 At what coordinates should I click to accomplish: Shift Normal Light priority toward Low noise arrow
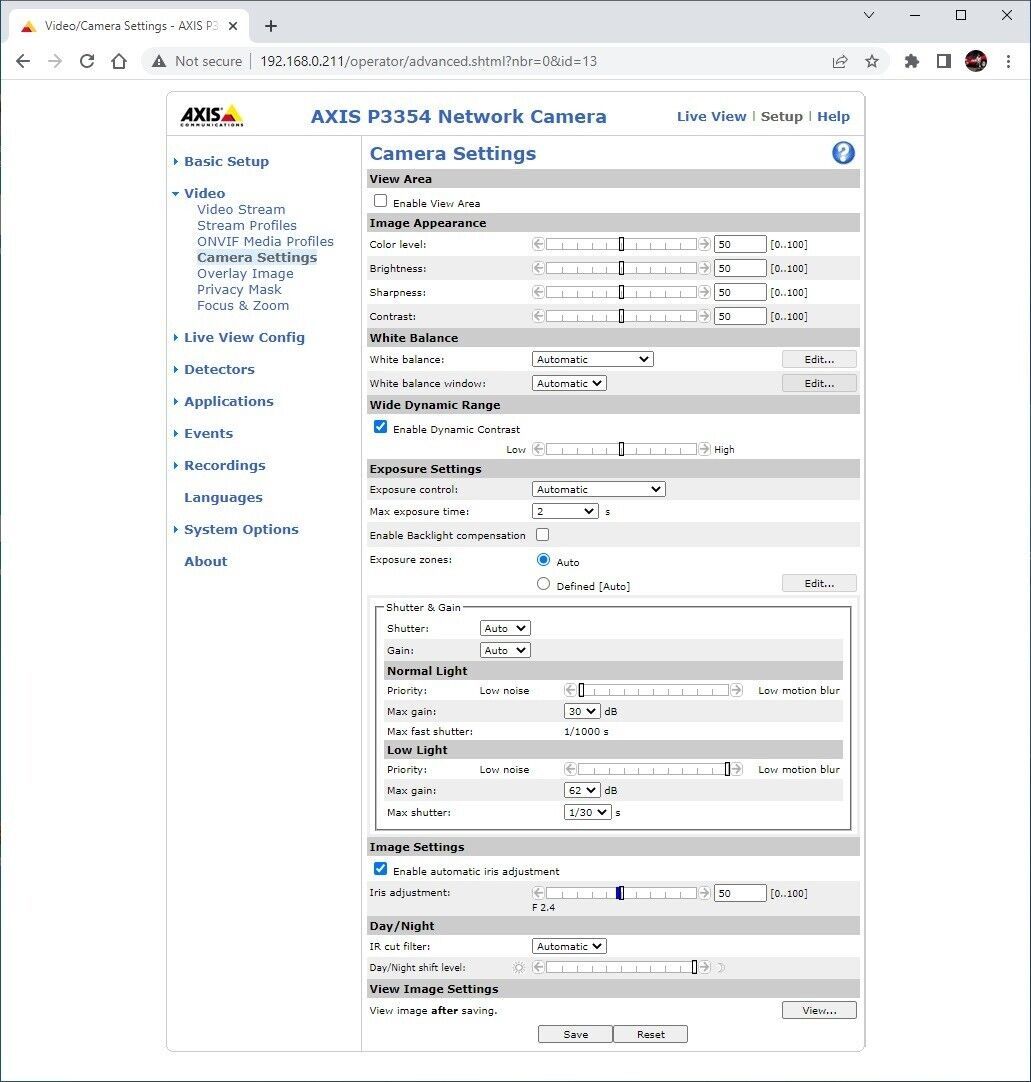[x=570, y=690]
